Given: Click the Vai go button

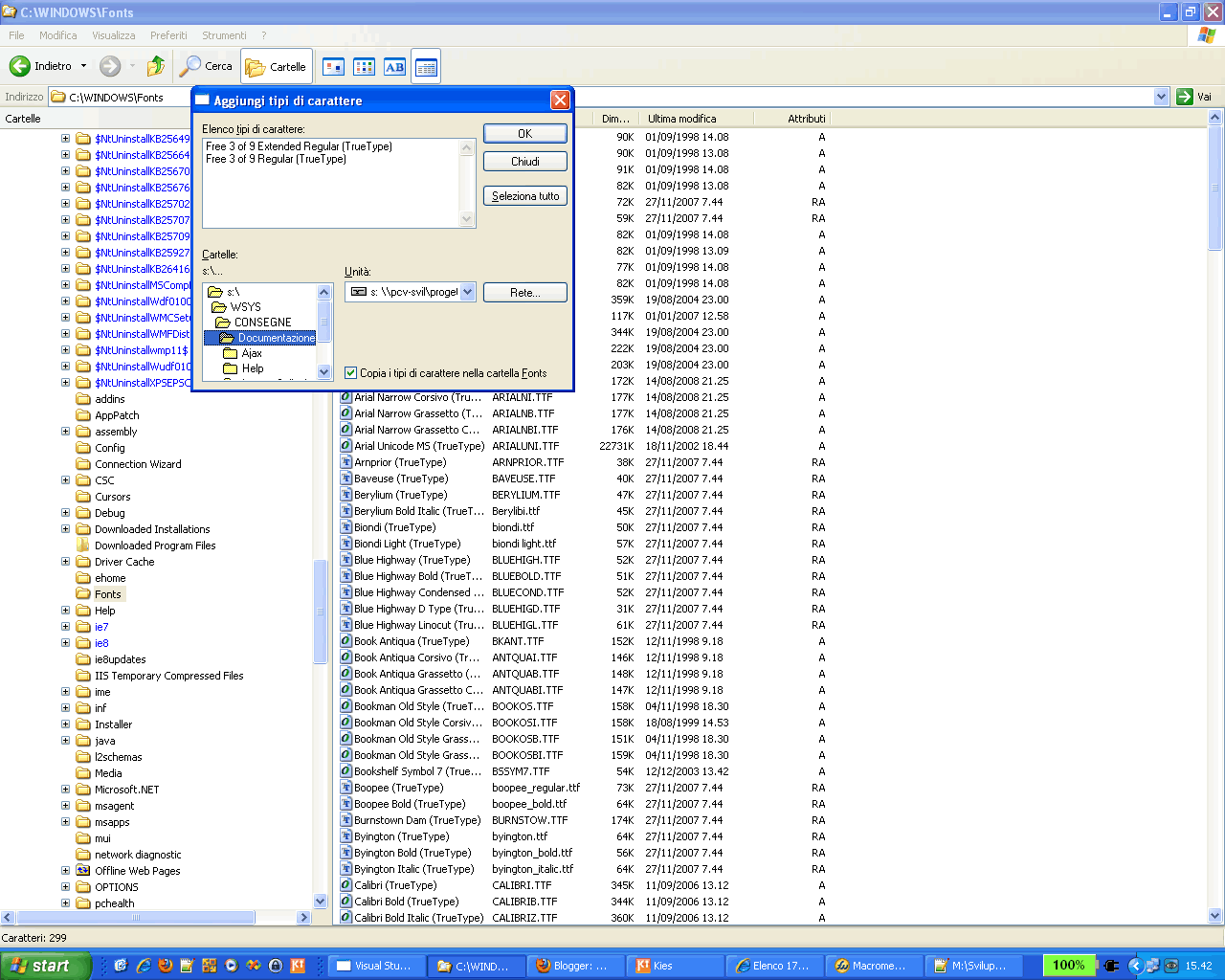Looking at the screenshot, I should point(1194,97).
